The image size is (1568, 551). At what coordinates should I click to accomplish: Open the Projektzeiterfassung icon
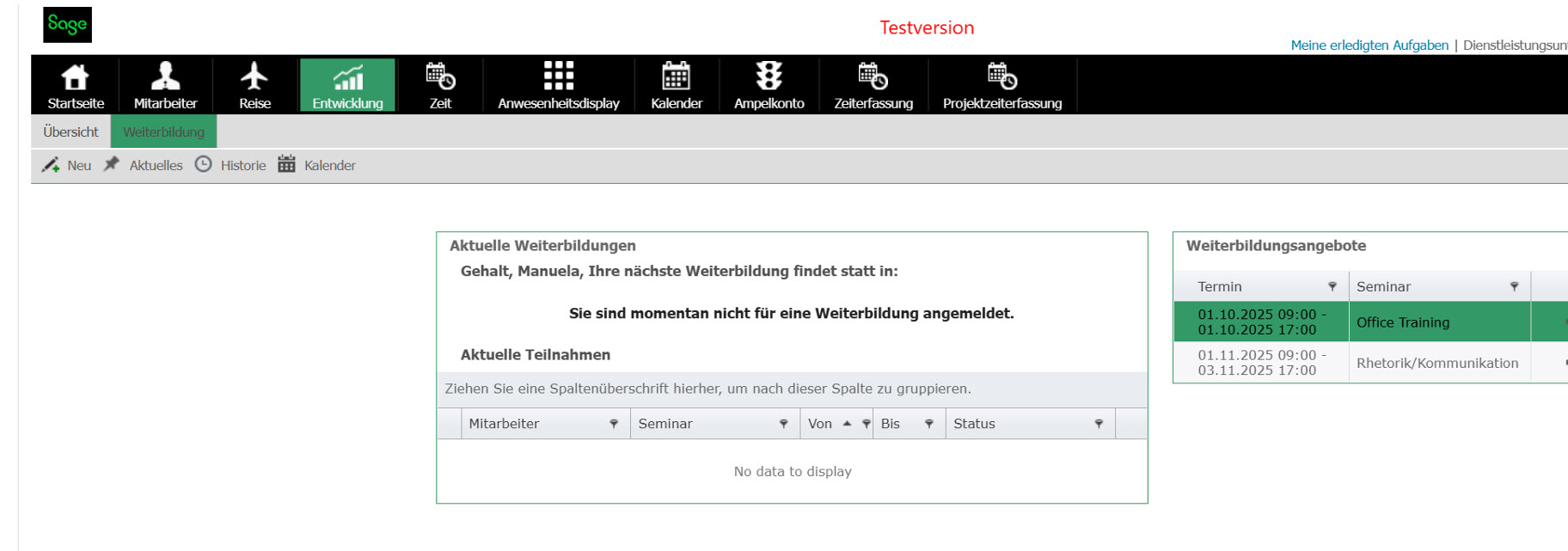1001,77
